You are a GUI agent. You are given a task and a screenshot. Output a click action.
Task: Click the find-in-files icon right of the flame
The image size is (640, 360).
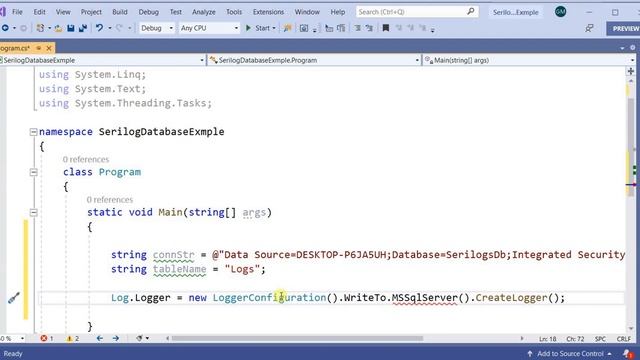(x=304, y=28)
